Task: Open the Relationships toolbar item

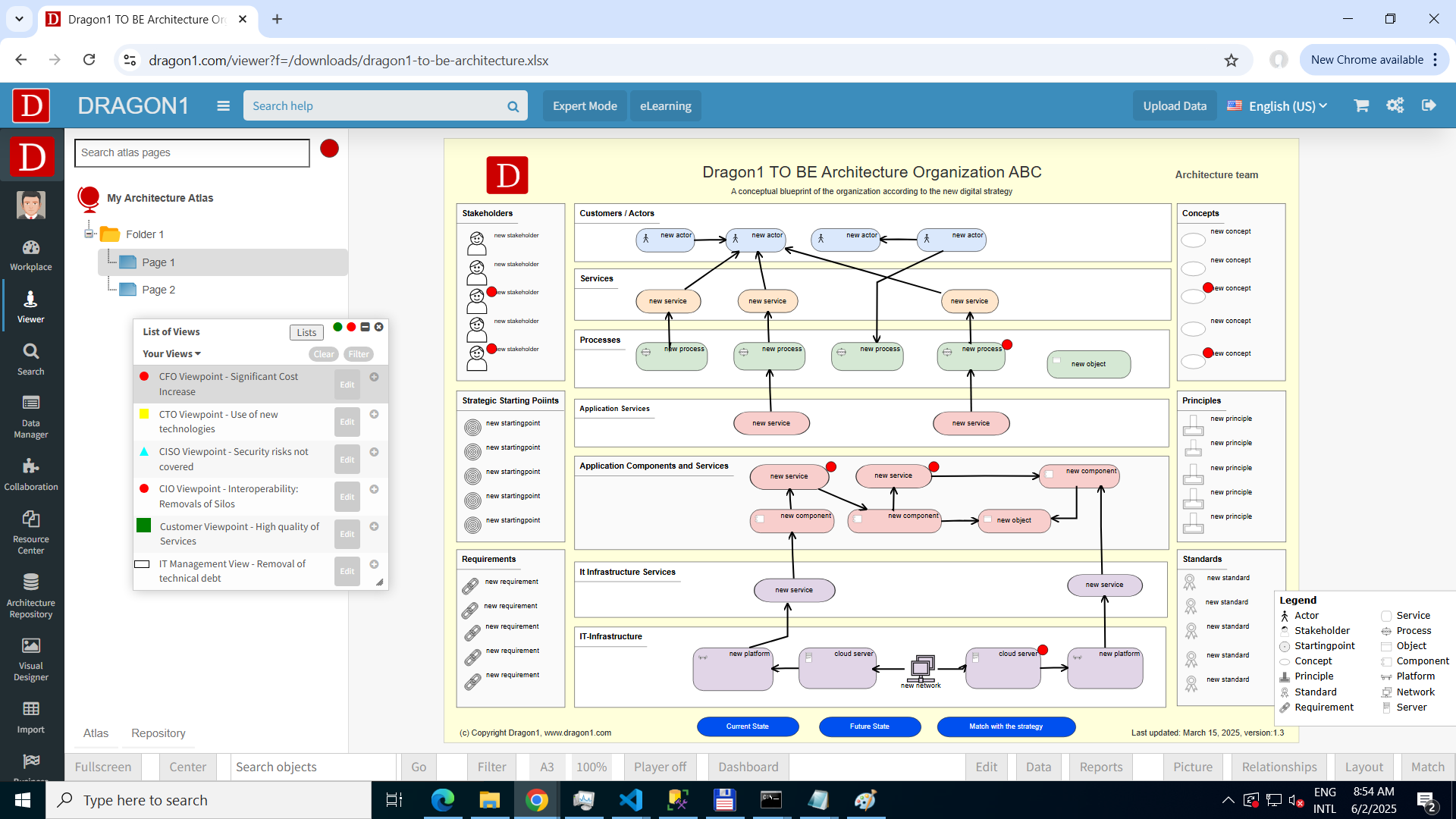Action: coord(1279,767)
